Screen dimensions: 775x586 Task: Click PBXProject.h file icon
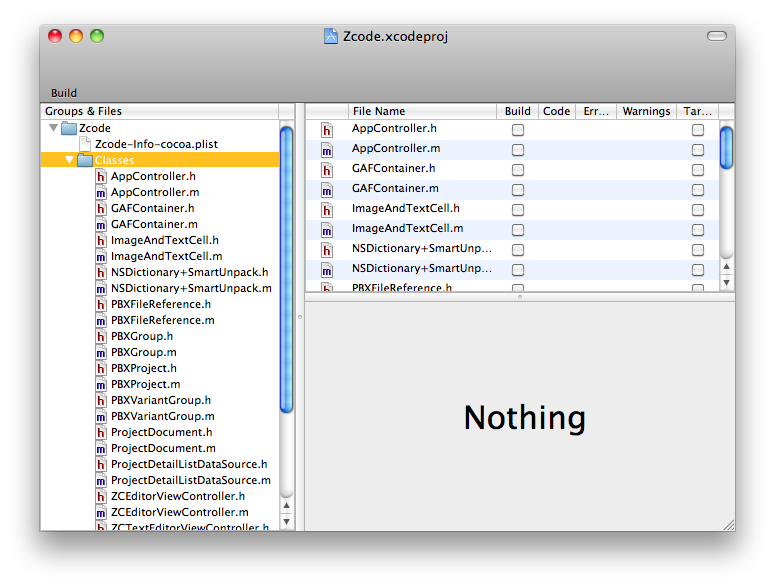(x=101, y=368)
